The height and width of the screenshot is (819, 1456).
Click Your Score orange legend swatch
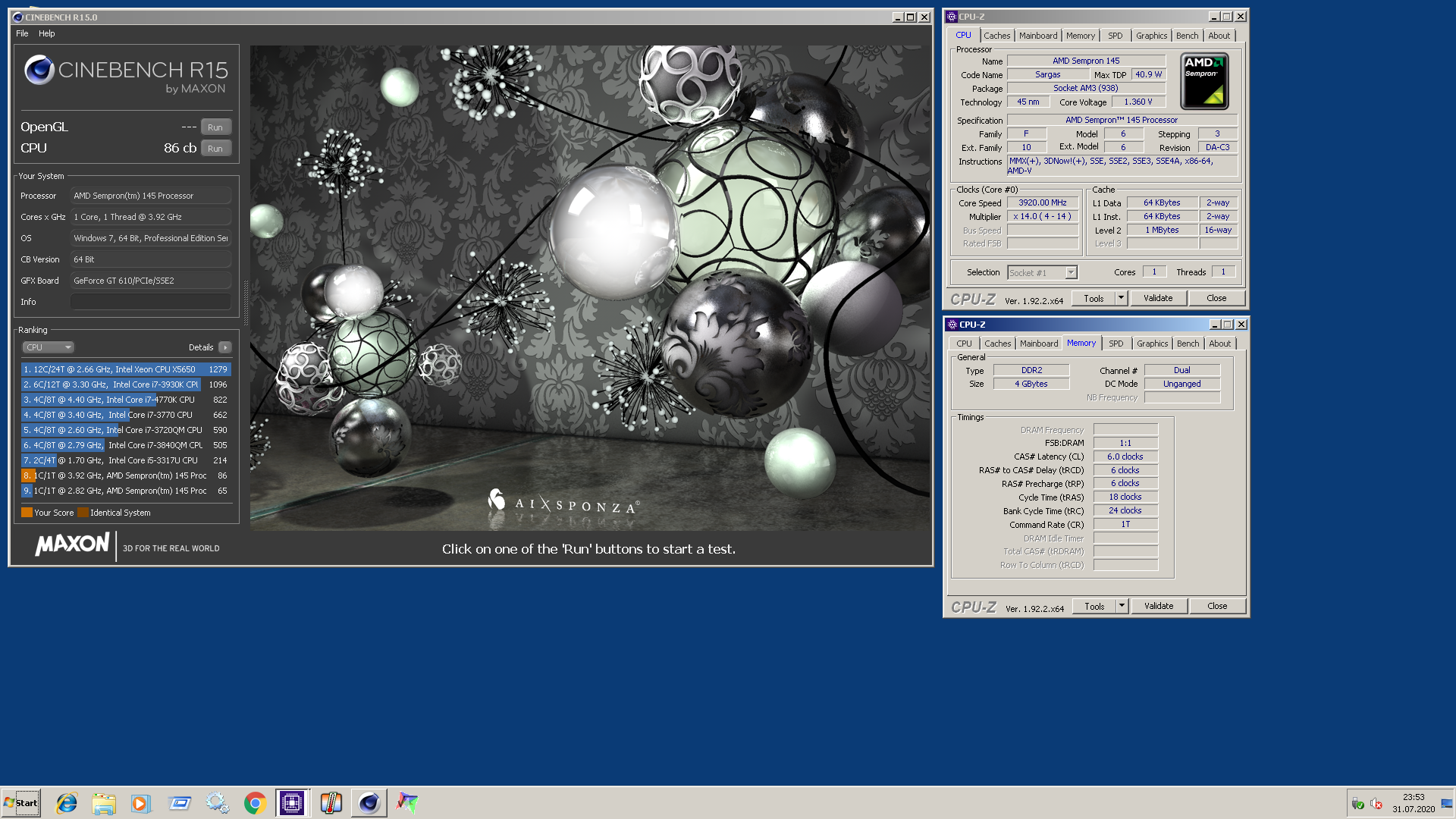(x=27, y=513)
